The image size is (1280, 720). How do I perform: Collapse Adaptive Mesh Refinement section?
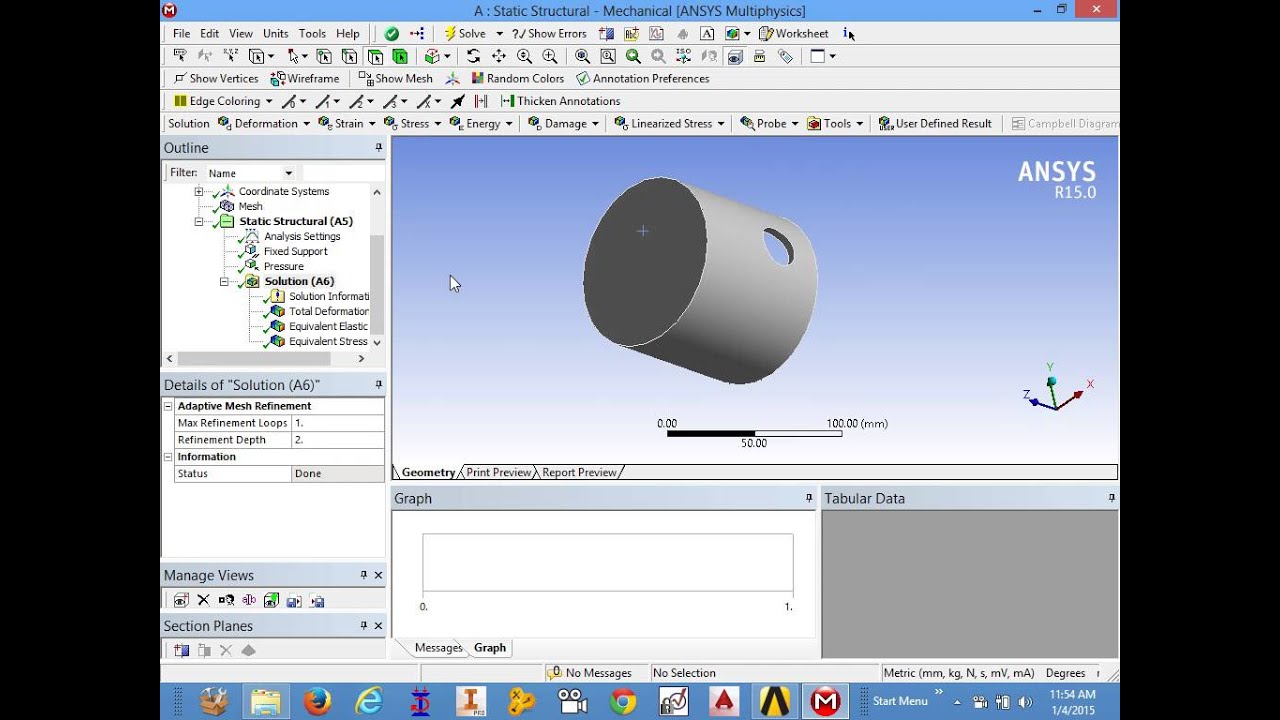[x=168, y=406]
